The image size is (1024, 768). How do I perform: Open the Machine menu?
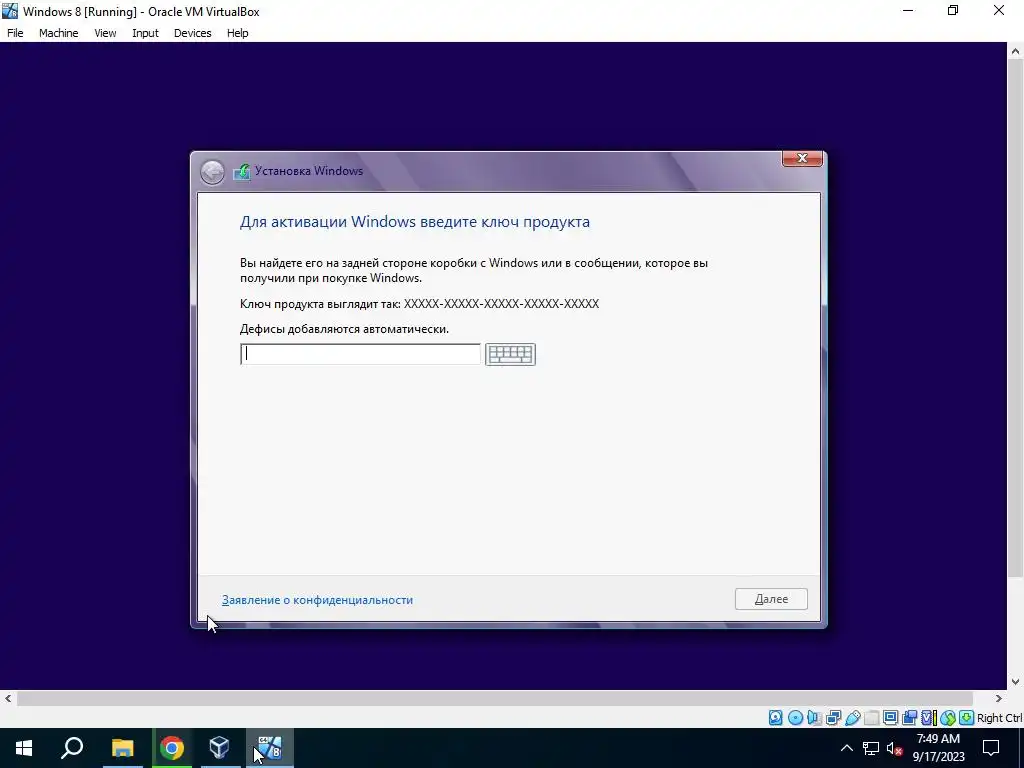[x=58, y=33]
